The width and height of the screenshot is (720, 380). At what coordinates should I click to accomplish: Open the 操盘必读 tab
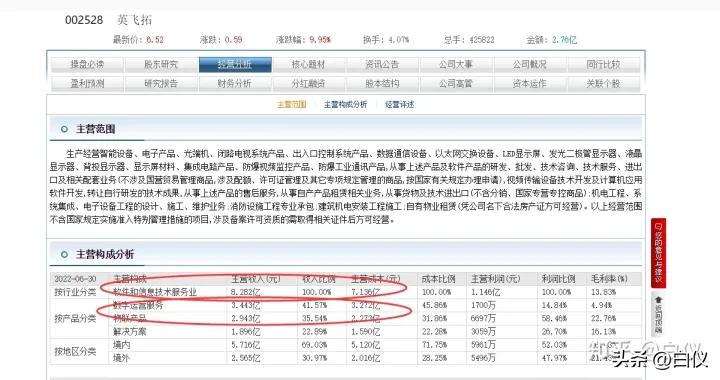(87, 65)
